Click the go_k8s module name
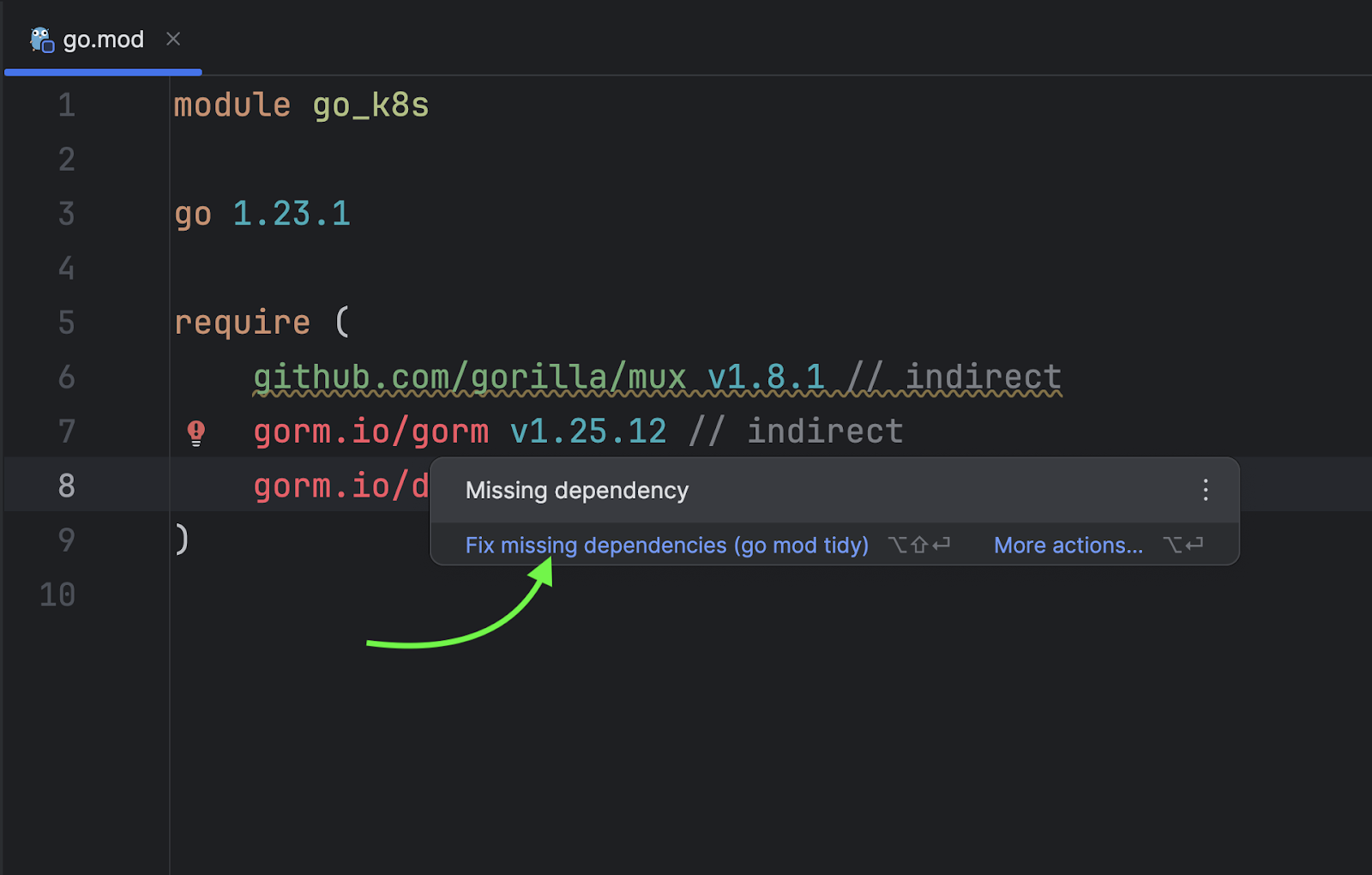Image resolution: width=1372 pixels, height=875 pixels. [370, 106]
